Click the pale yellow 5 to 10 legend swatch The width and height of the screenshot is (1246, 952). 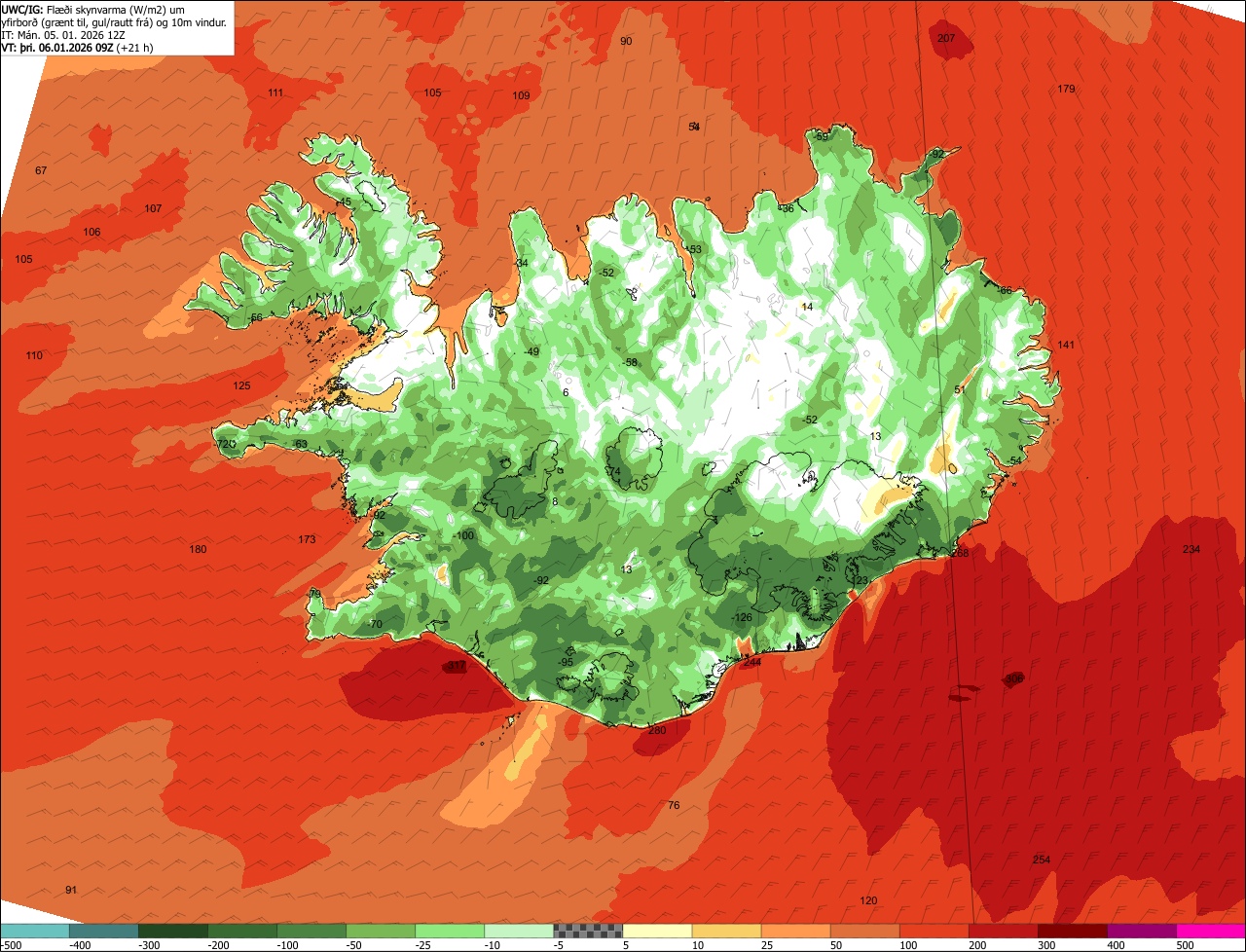coord(657,931)
